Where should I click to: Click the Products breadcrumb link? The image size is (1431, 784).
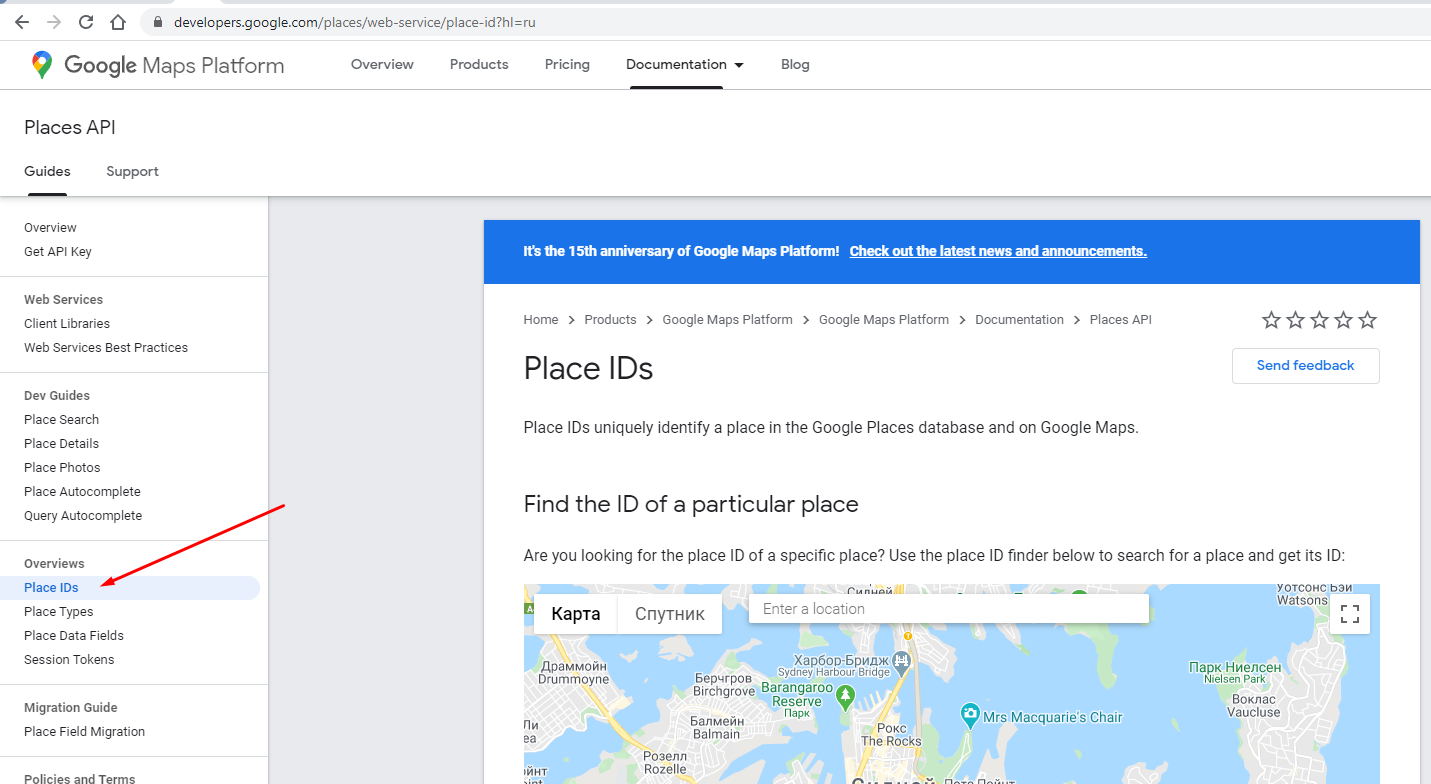coord(610,320)
